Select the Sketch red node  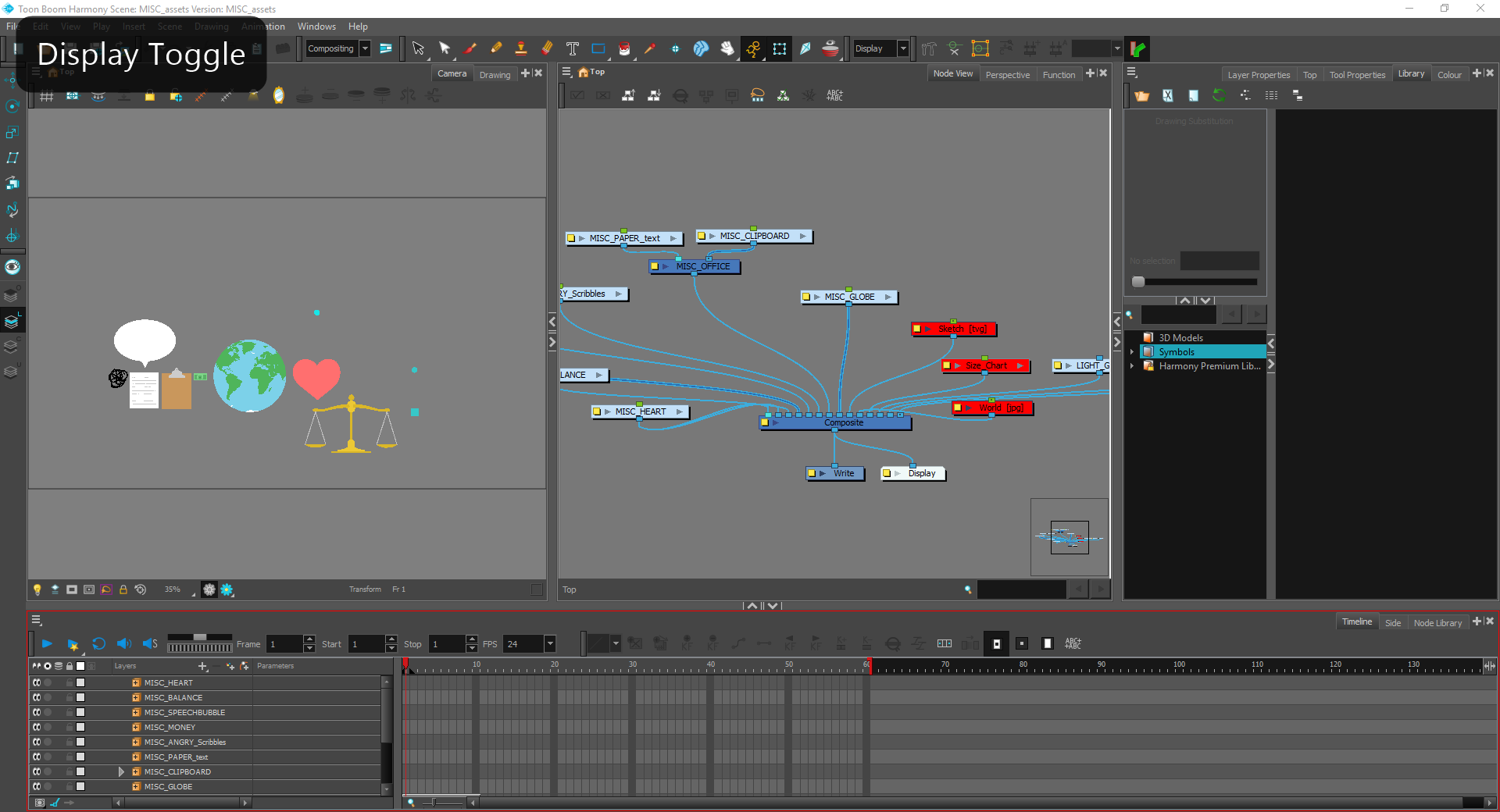click(955, 329)
